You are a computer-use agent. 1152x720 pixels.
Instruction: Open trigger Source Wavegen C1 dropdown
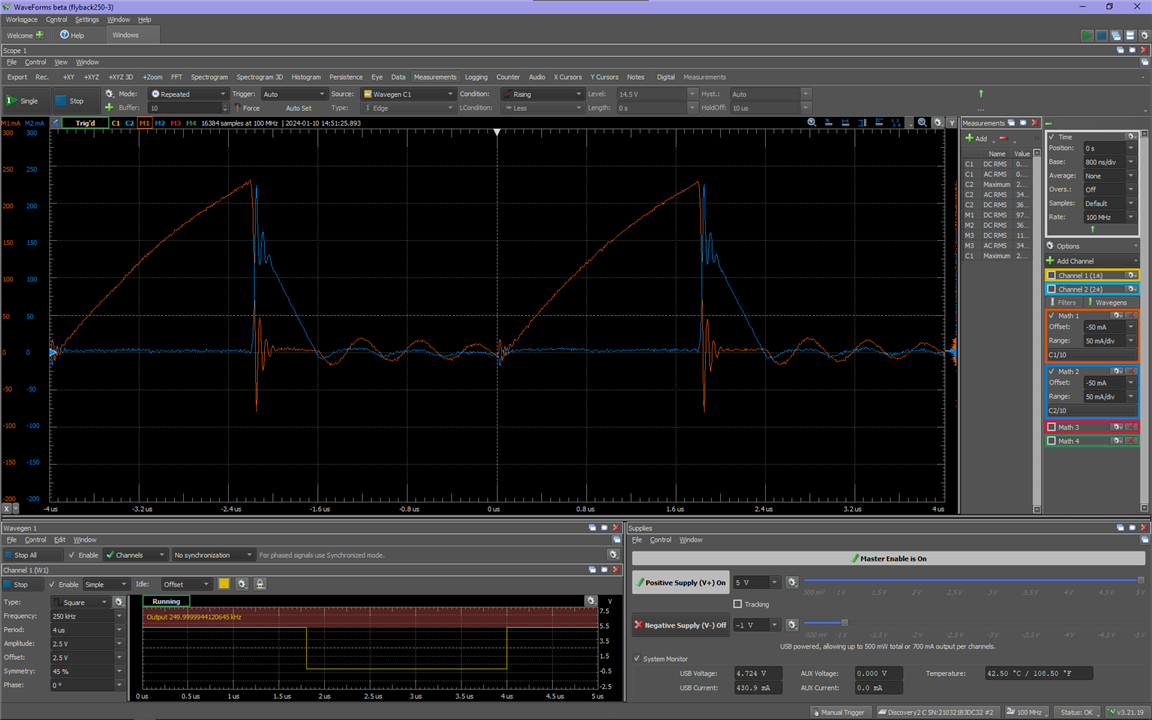pos(408,94)
